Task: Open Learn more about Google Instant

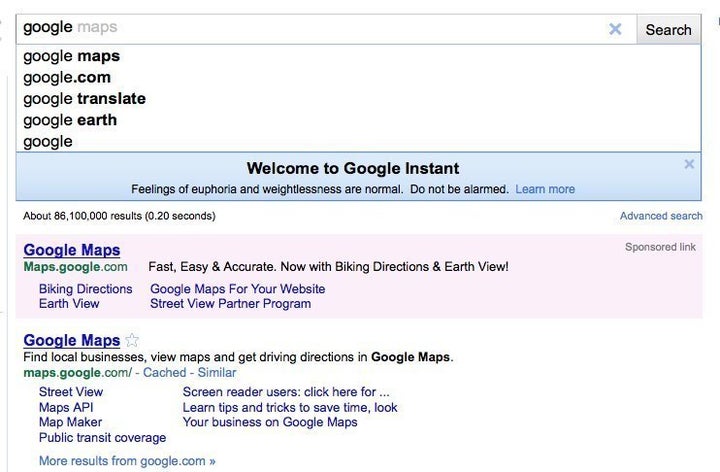Action: click(545, 189)
